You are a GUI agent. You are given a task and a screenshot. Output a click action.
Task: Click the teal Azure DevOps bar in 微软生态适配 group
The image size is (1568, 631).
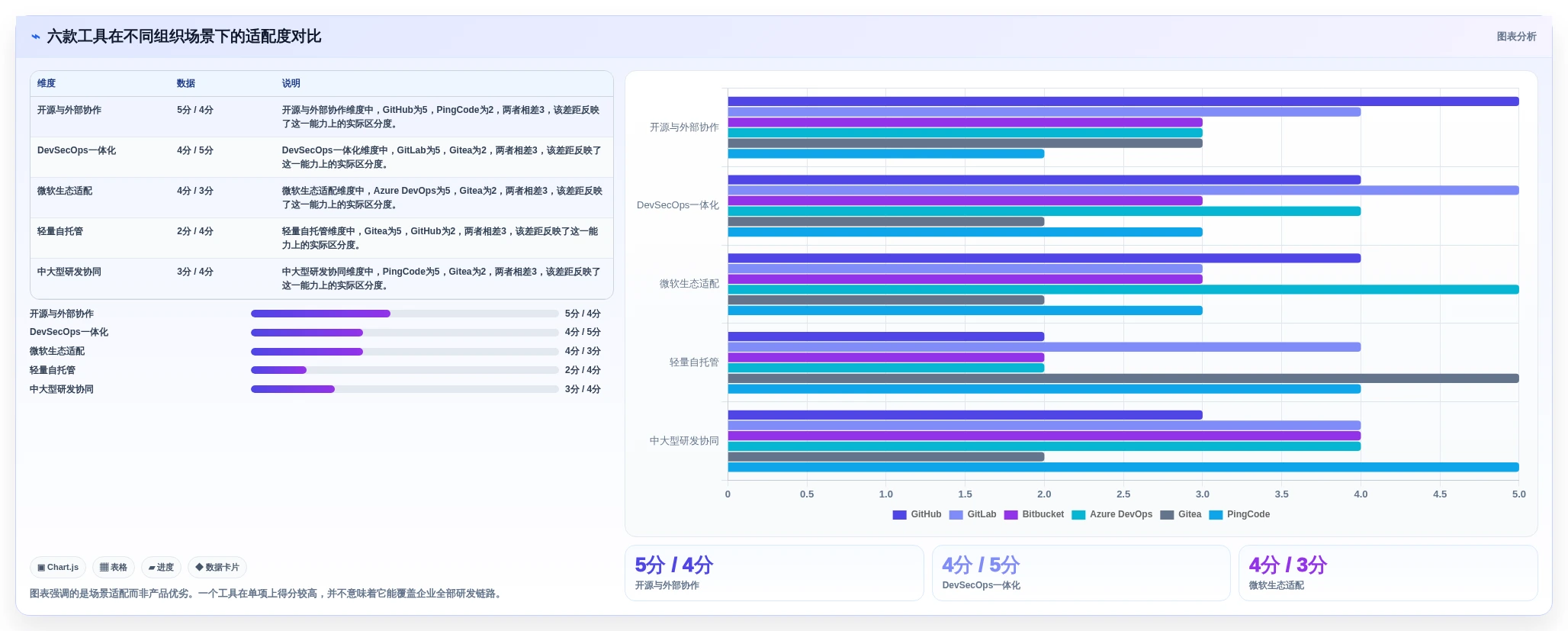pos(1123,290)
